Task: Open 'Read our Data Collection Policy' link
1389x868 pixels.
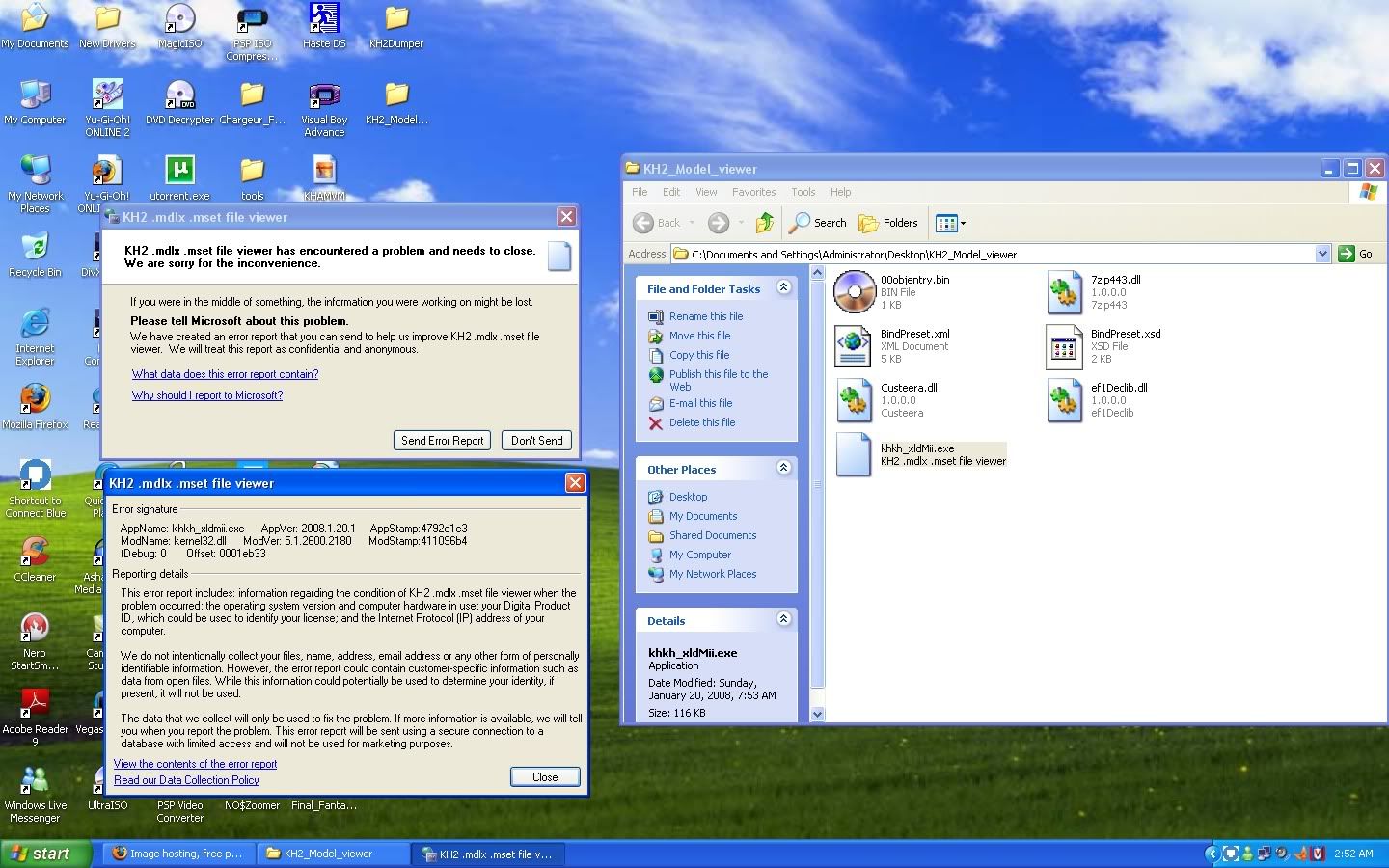Action: [186, 780]
